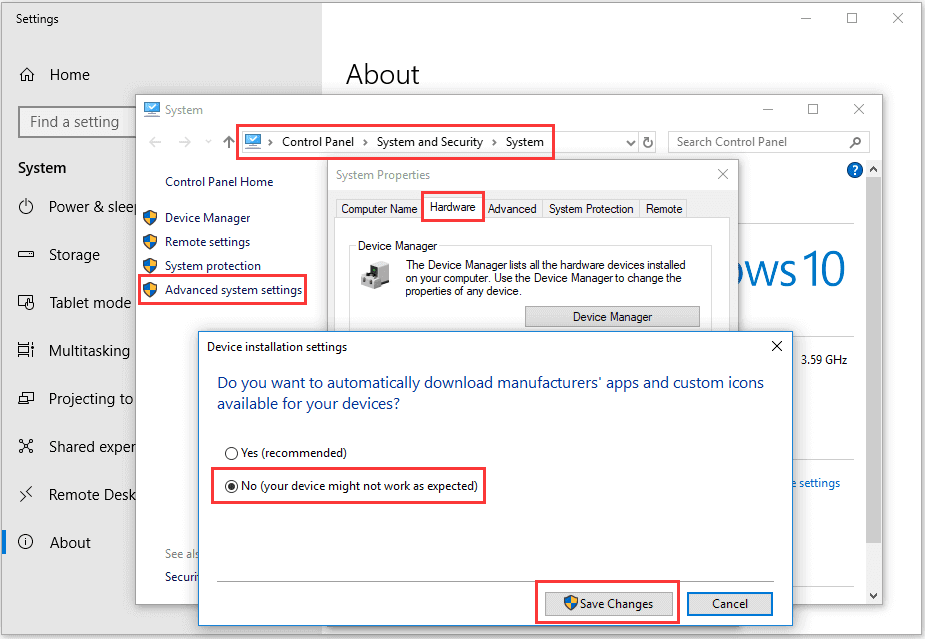The width and height of the screenshot is (925, 639).
Task: Switch to the Hardware tab
Action: coord(452,208)
